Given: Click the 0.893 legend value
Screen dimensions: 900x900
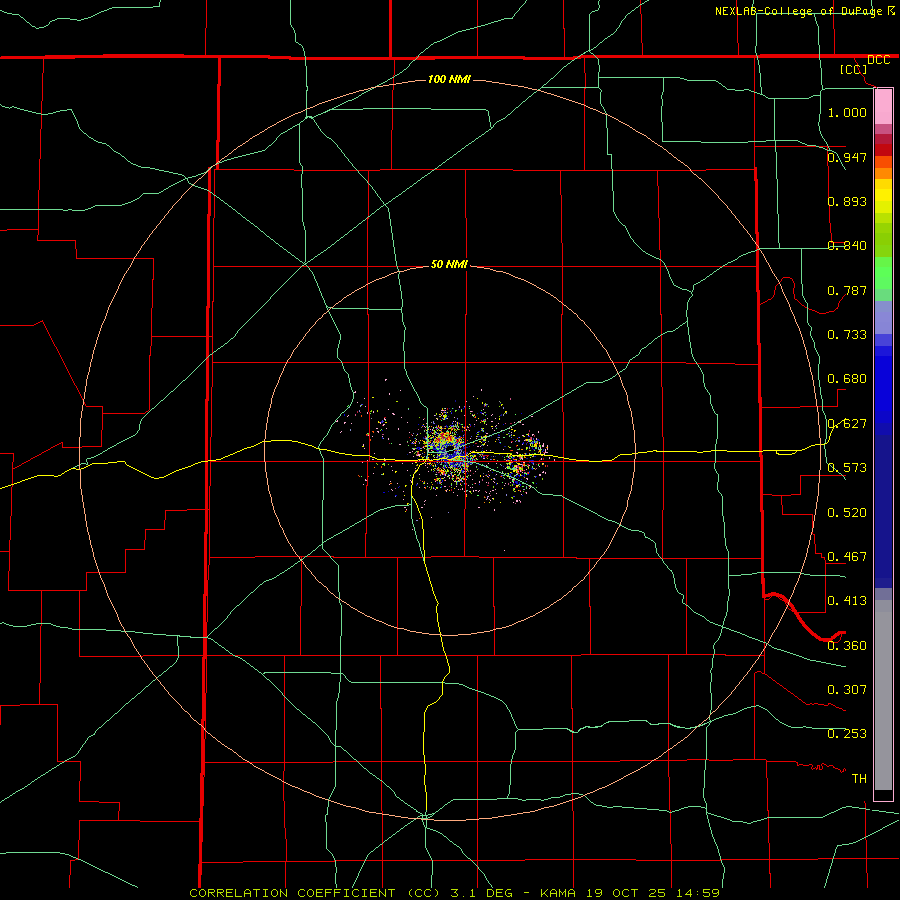Looking at the screenshot, I should point(847,201).
